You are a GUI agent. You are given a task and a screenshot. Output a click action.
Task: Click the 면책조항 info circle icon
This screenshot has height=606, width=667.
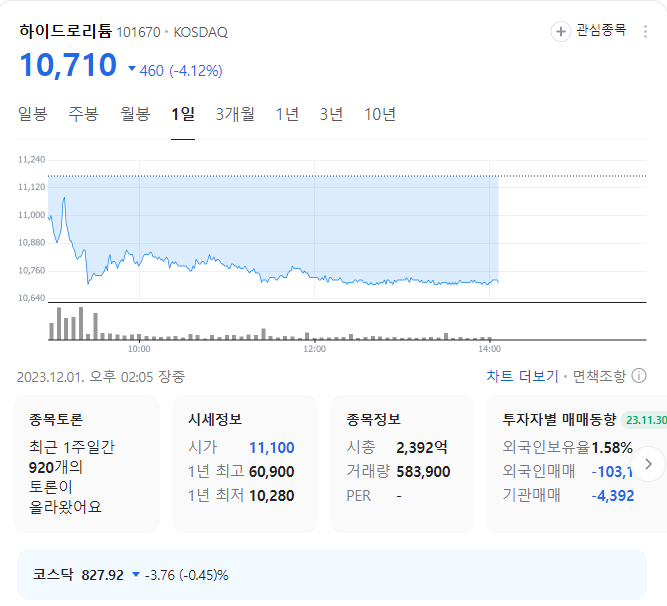click(x=639, y=376)
